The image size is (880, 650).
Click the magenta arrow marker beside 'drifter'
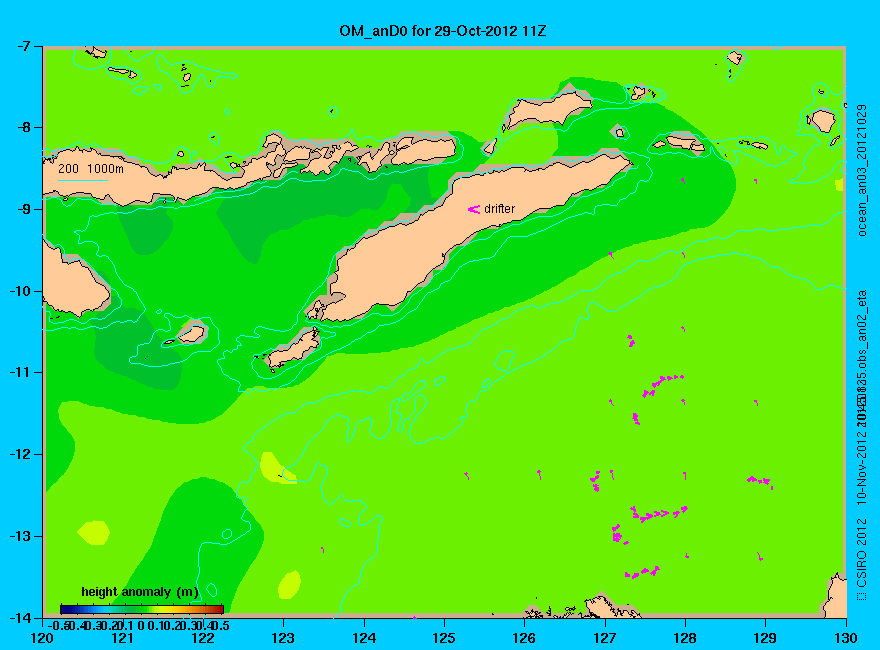(x=474, y=209)
